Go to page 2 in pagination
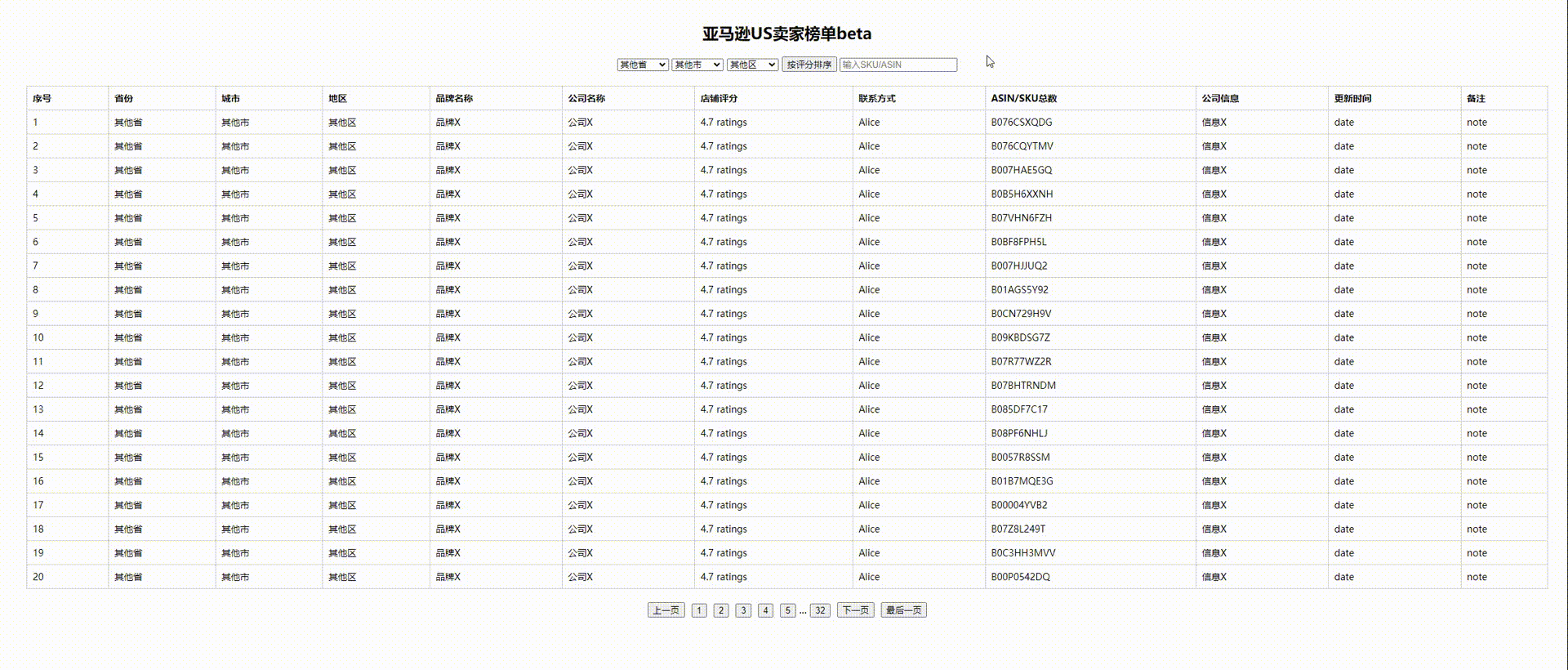This screenshot has width=1568, height=670. tap(721, 610)
